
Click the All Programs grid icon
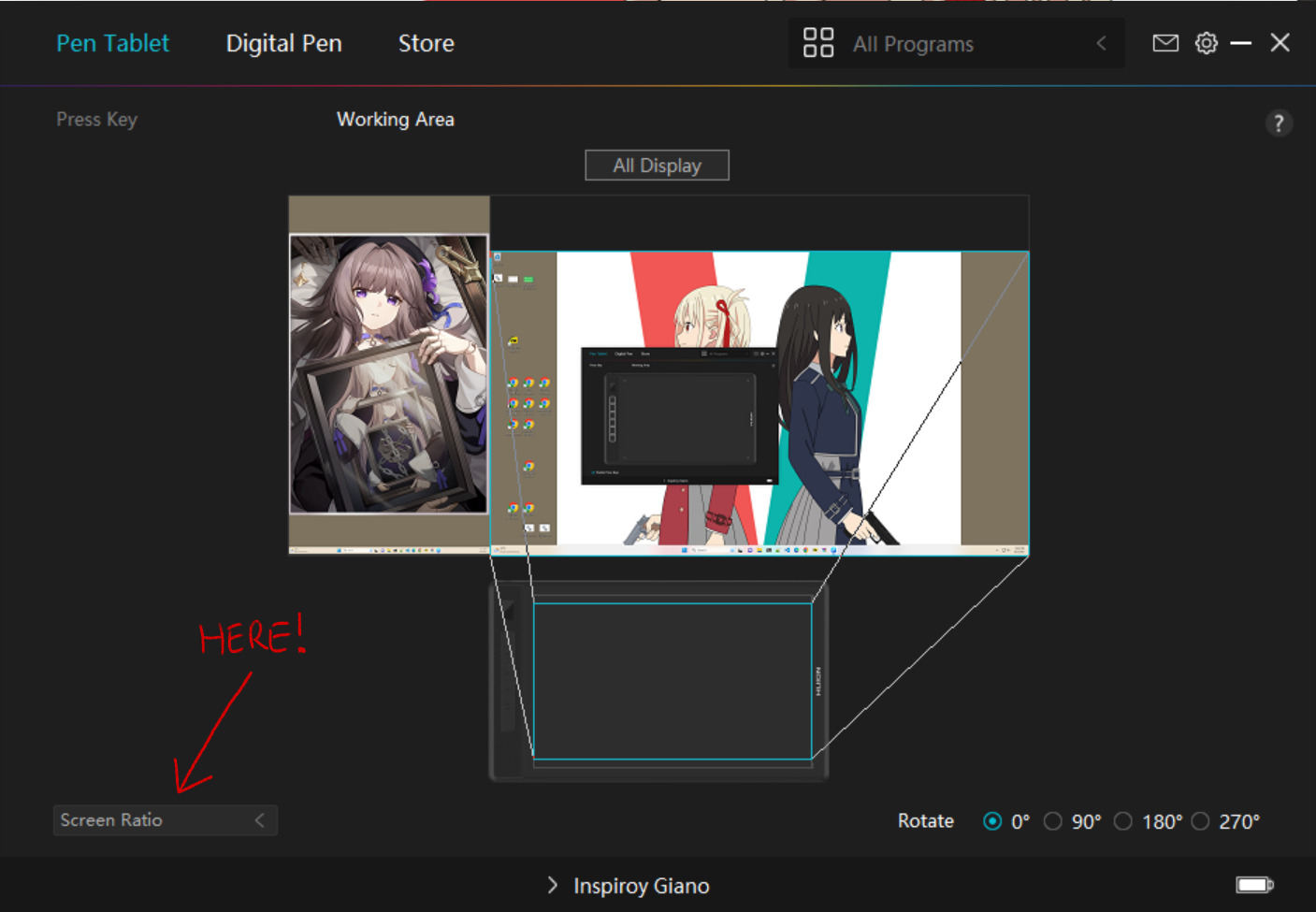point(818,43)
